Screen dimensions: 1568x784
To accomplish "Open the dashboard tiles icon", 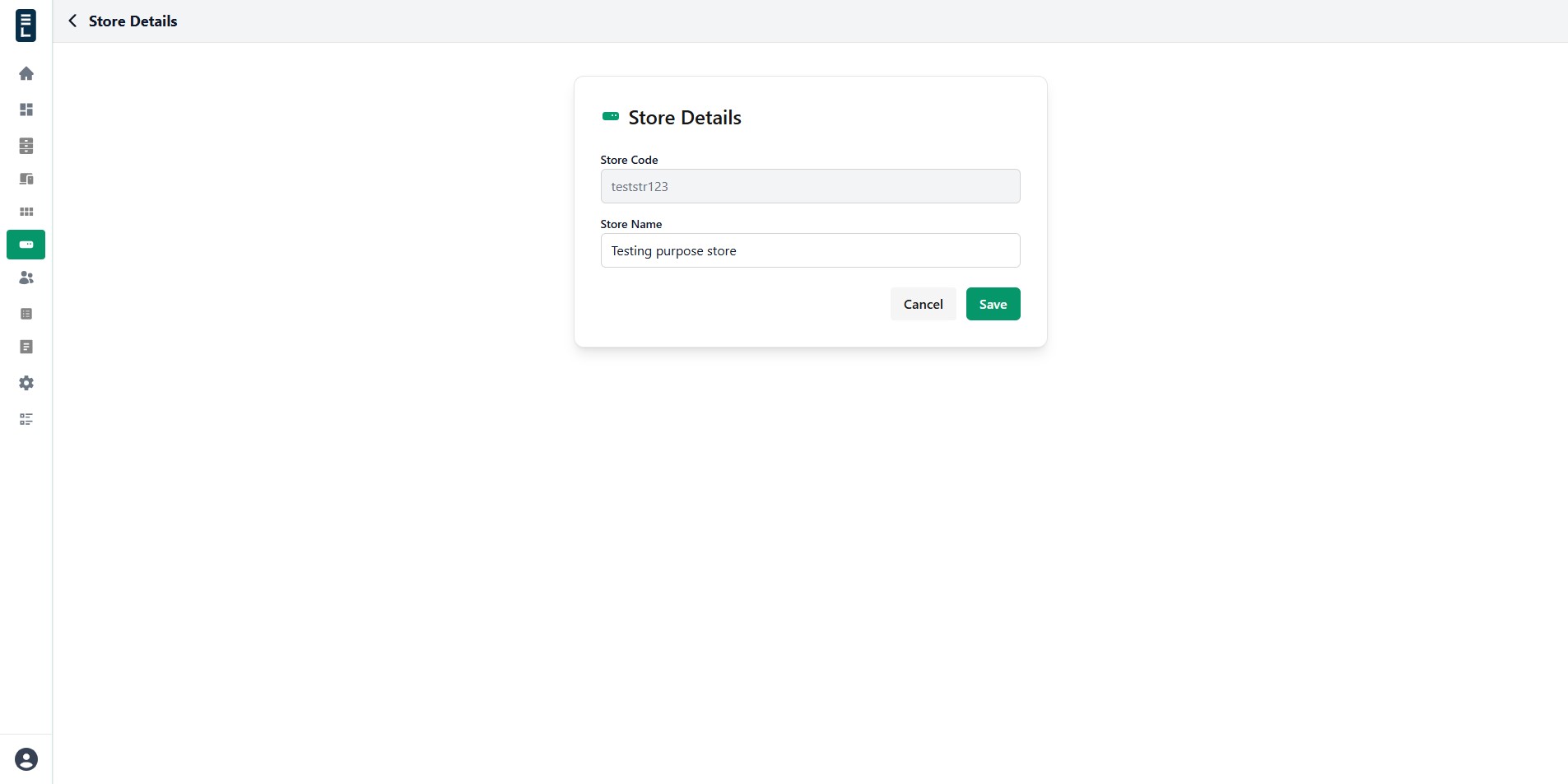I will 26,110.
